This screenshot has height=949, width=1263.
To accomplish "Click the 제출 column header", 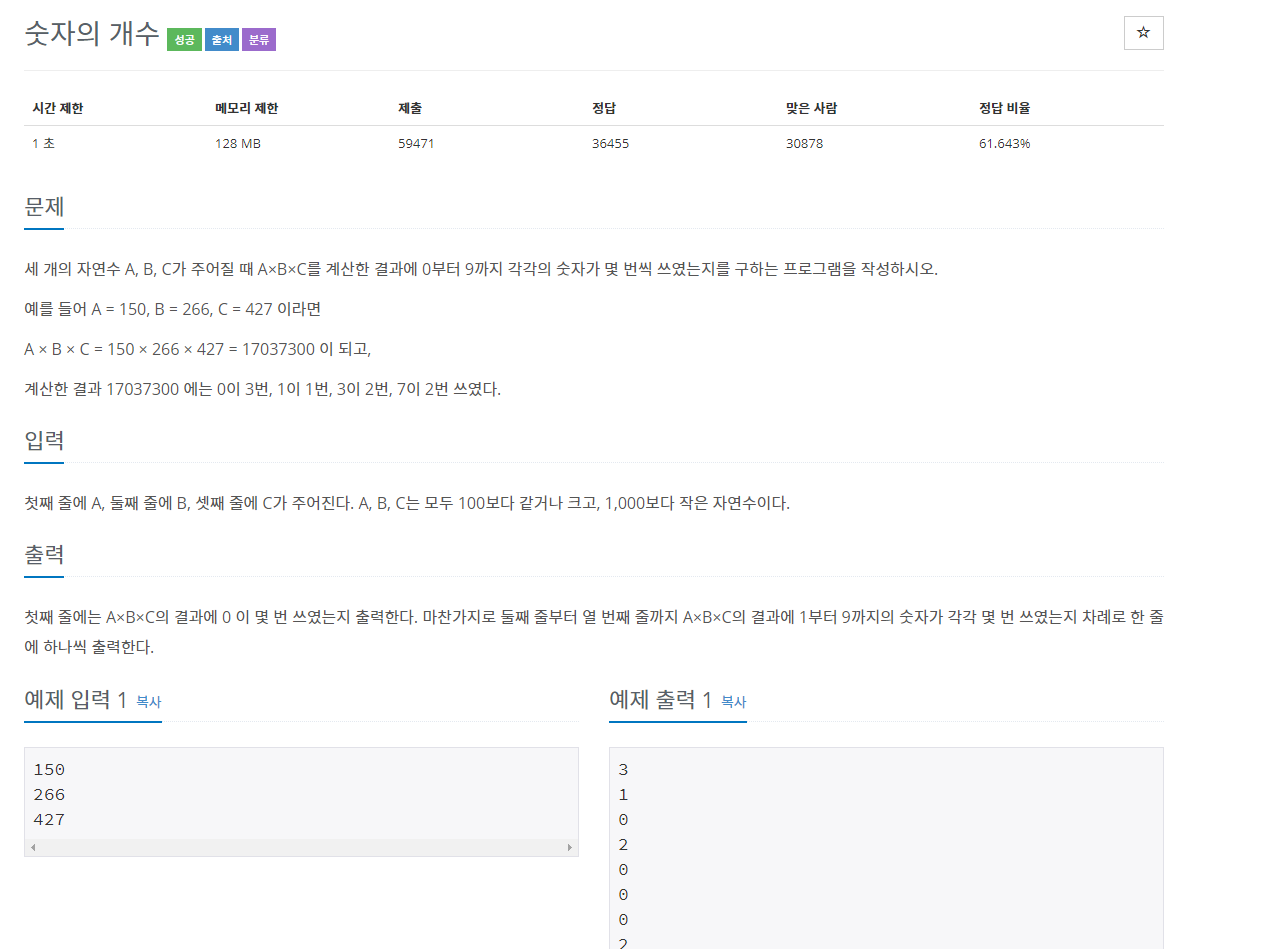I will point(410,108).
